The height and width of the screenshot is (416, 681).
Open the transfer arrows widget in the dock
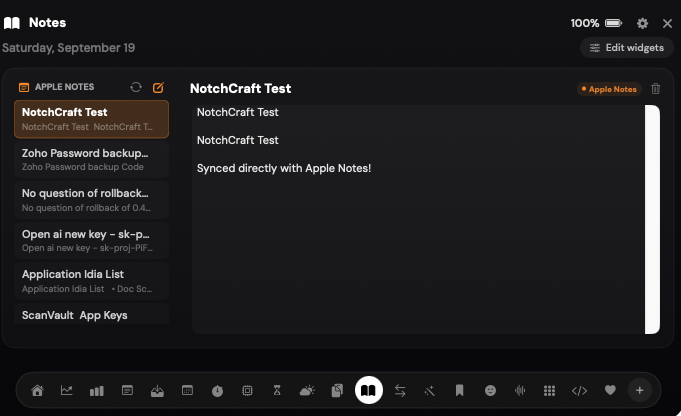click(x=400, y=390)
